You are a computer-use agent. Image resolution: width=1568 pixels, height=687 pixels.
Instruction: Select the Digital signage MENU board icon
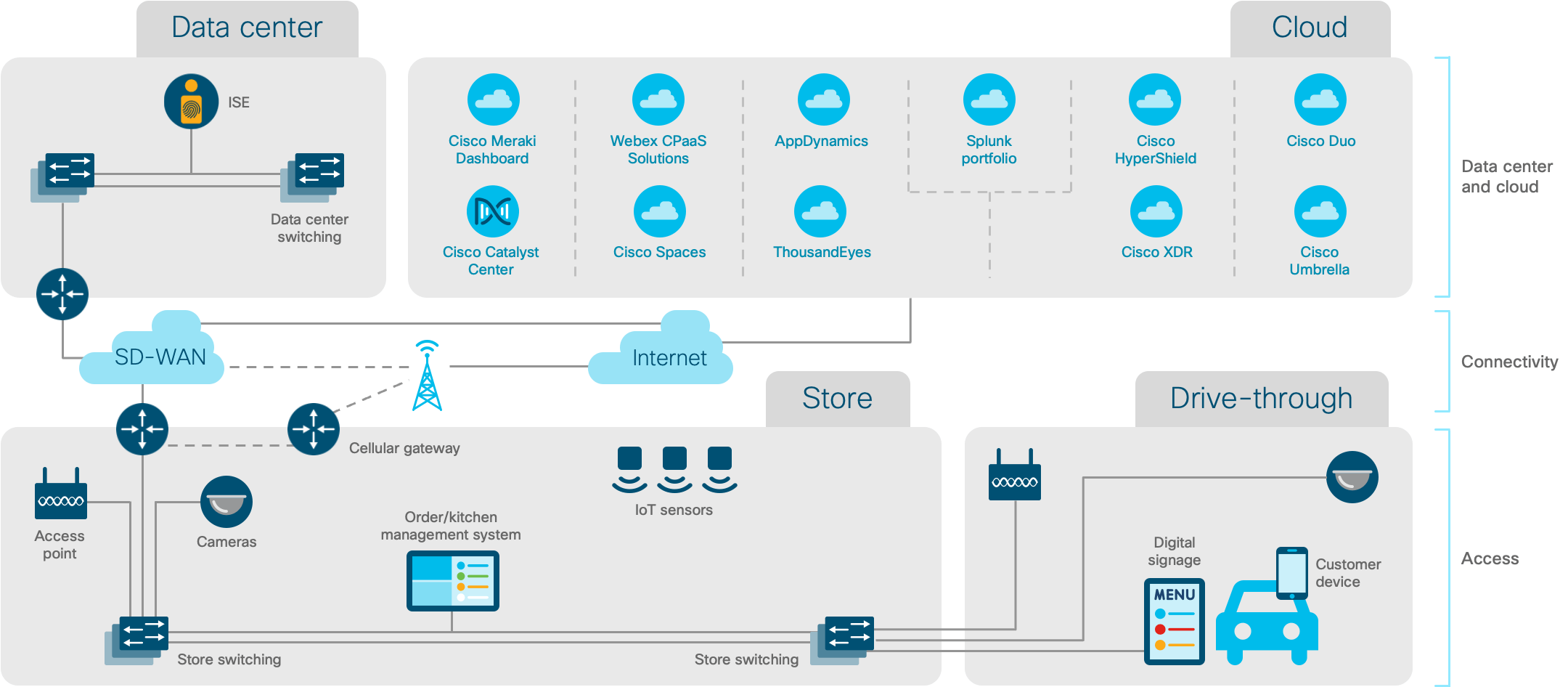1175,622
